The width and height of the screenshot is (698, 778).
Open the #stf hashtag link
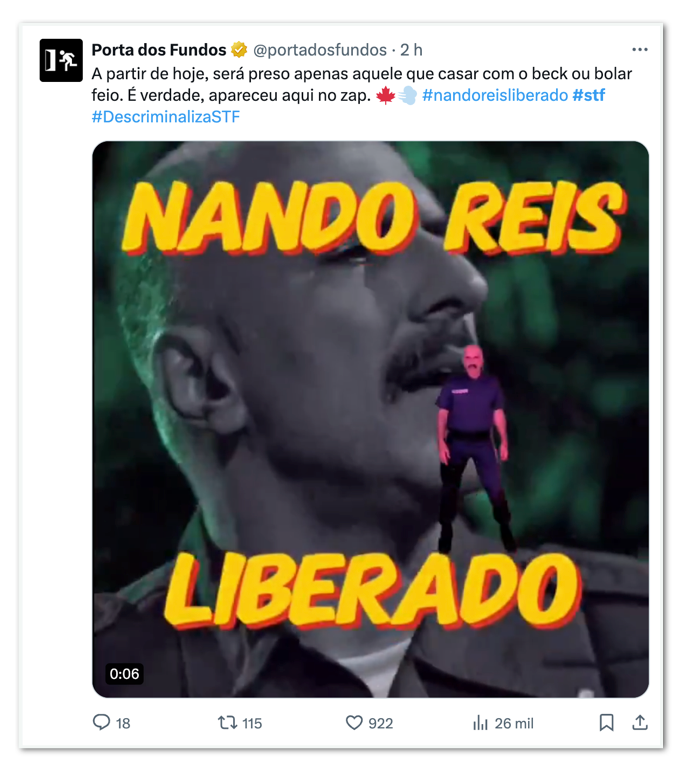point(588,95)
